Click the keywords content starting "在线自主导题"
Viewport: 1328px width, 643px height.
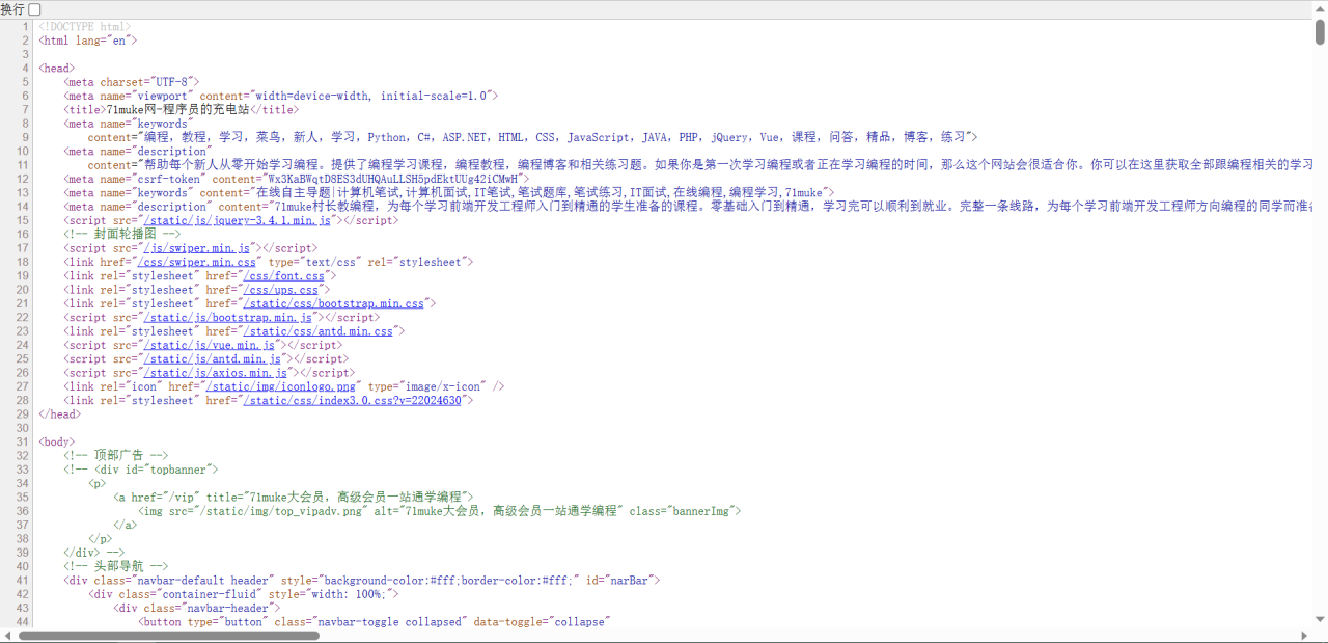541,193
